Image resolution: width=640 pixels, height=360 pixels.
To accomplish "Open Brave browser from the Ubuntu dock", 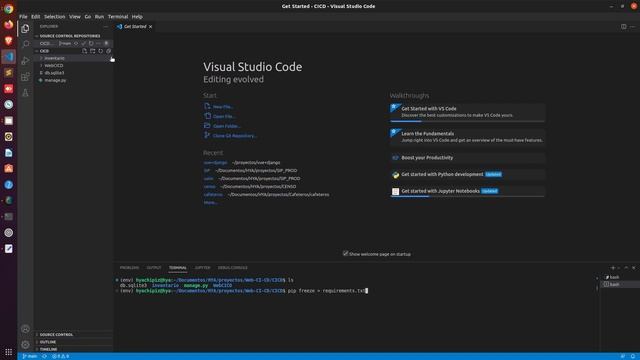I will 9,40.
